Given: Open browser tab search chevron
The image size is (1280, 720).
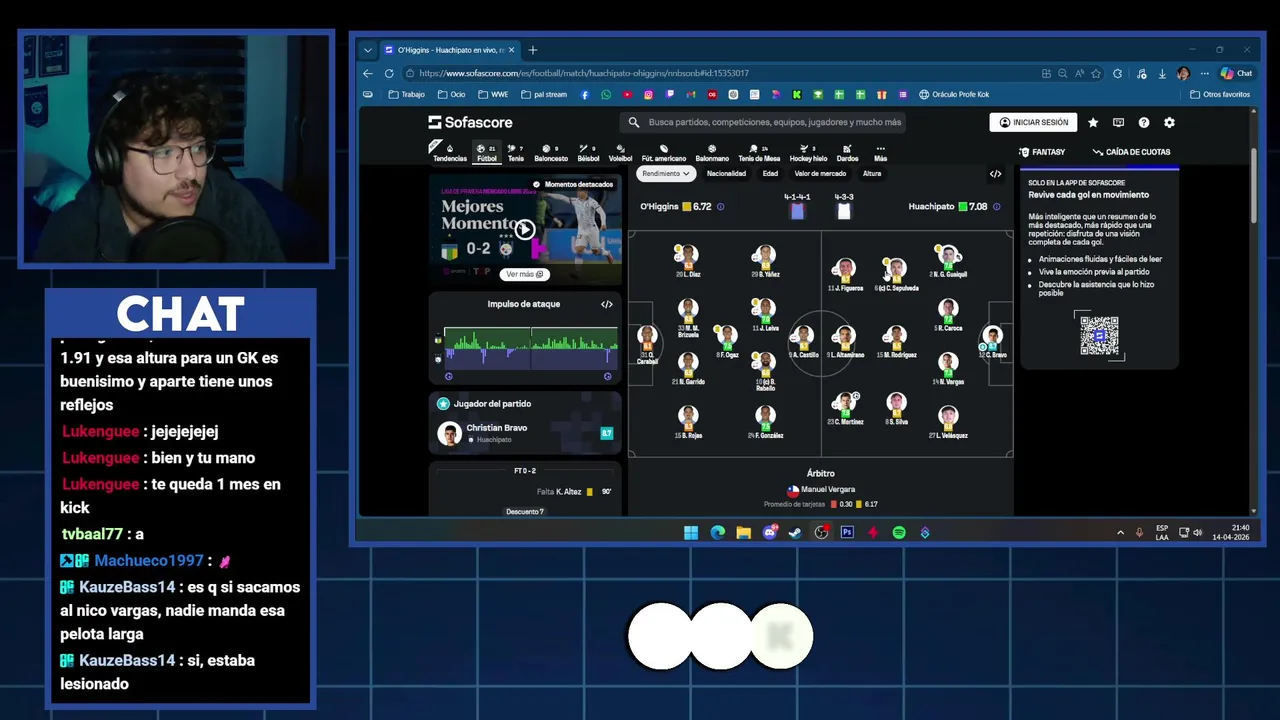Looking at the screenshot, I should [x=368, y=50].
